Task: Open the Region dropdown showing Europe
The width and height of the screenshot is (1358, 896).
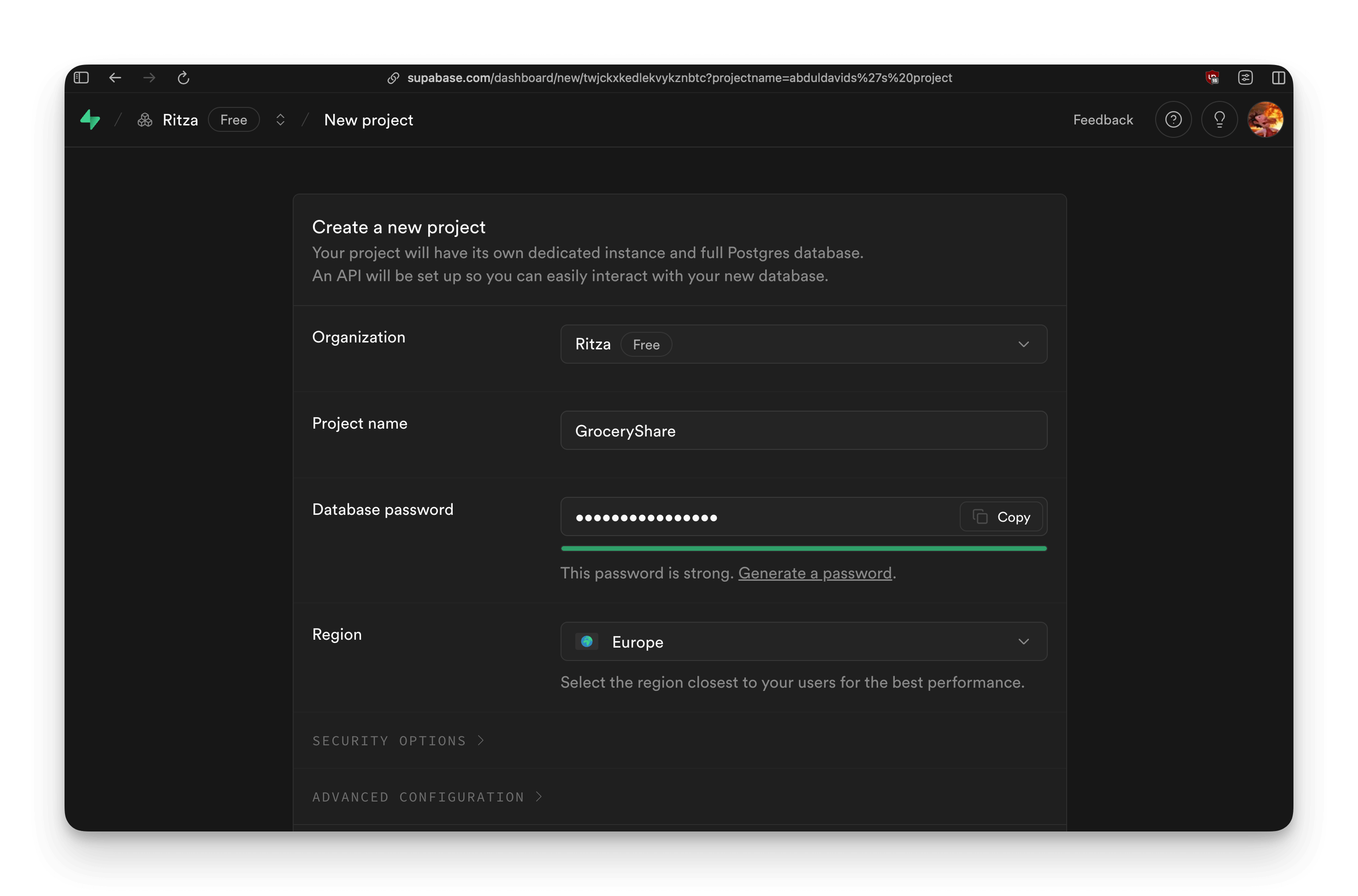Action: coord(803,641)
